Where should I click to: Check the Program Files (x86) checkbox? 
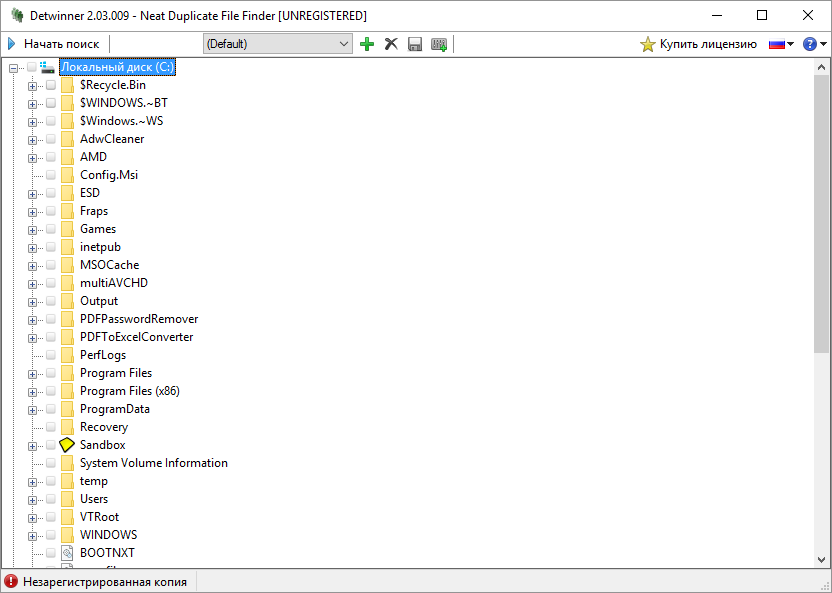(x=51, y=391)
